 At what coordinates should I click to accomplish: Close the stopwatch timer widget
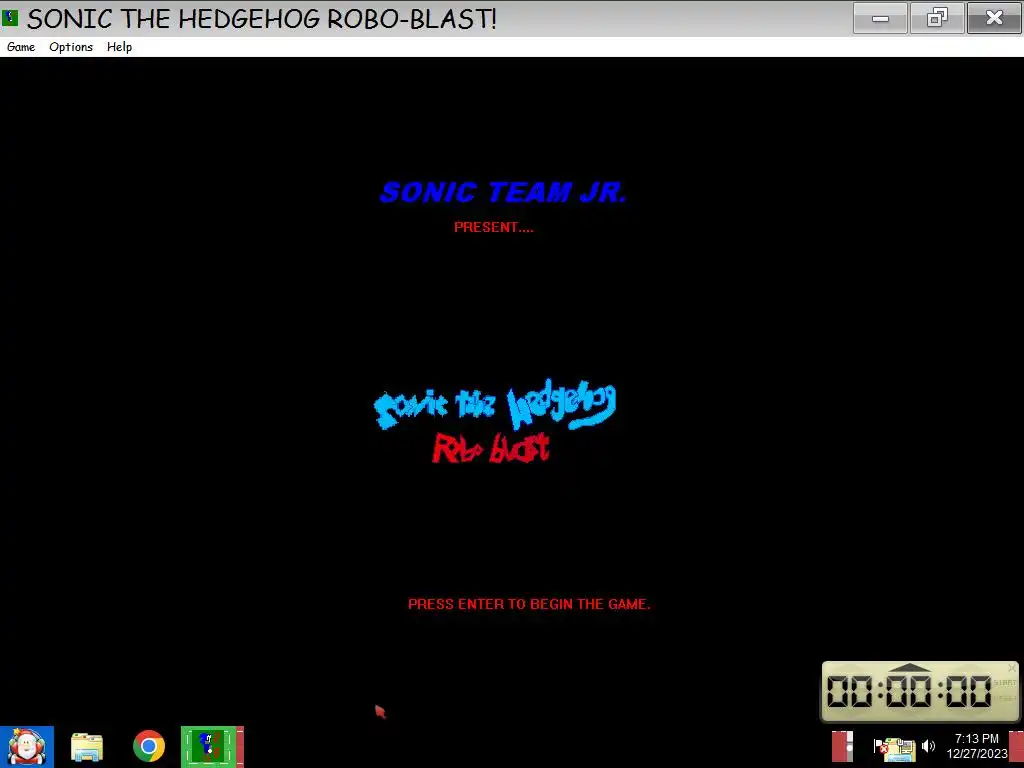pyautogui.click(x=1012, y=667)
